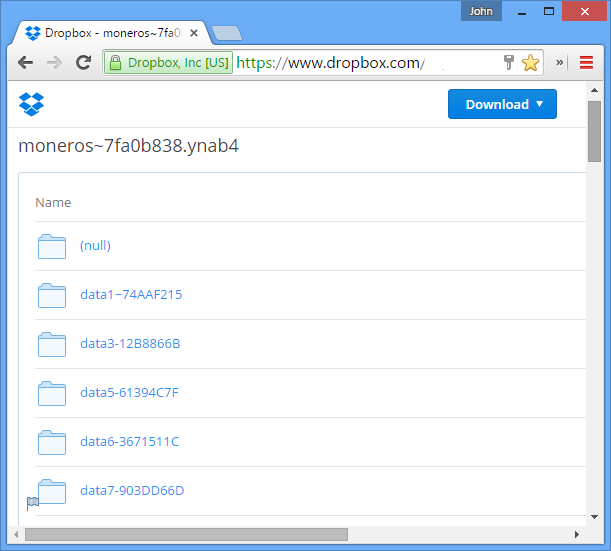Click the folder icon beside data3-12B8866B
The width and height of the screenshot is (611, 551).
(52, 344)
